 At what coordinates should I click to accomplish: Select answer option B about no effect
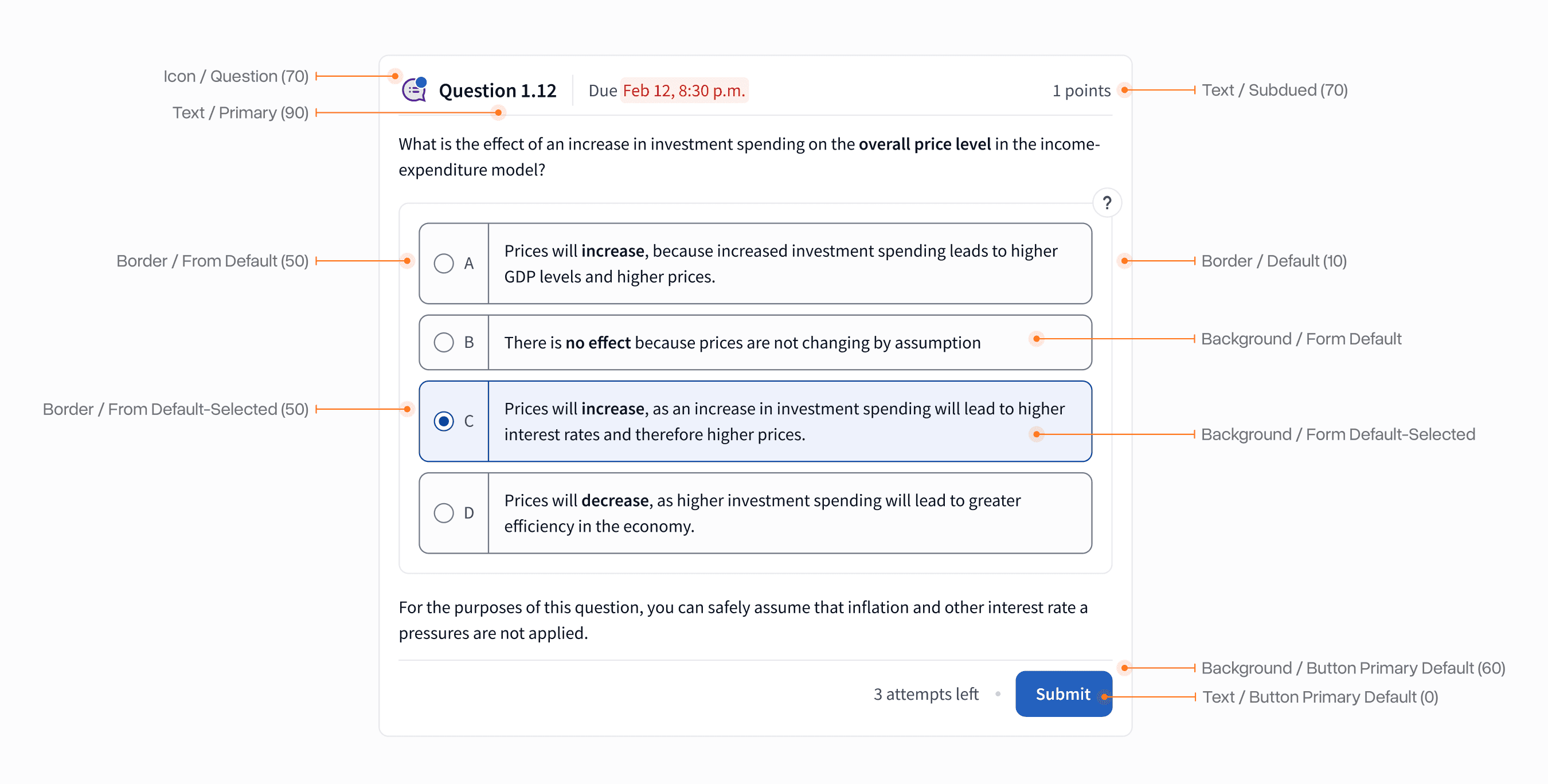pyautogui.click(x=444, y=343)
